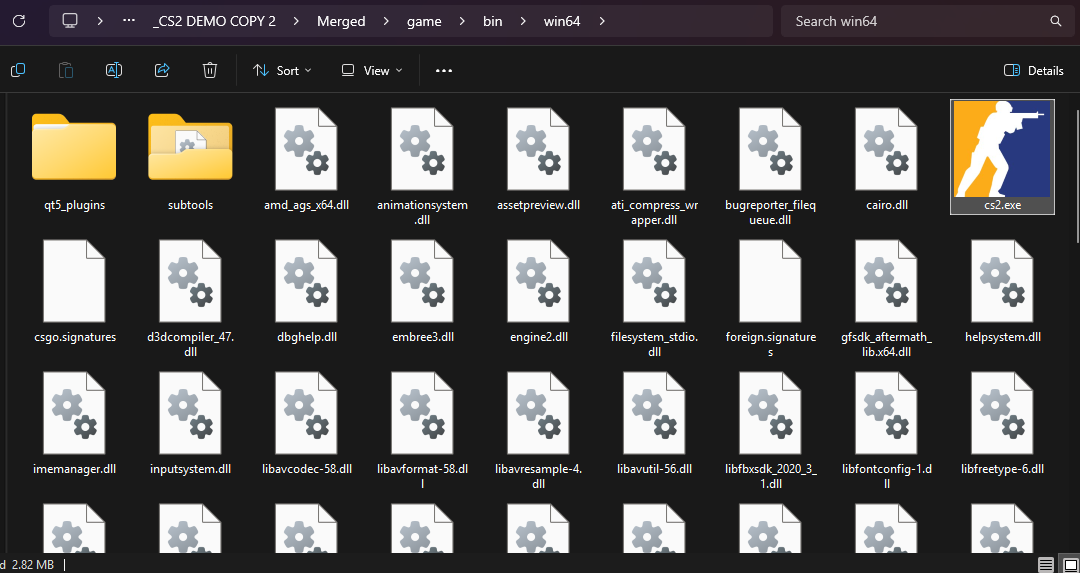Expand the chevron after win64 breadcrumb
This screenshot has height=573, width=1080.
coord(602,21)
